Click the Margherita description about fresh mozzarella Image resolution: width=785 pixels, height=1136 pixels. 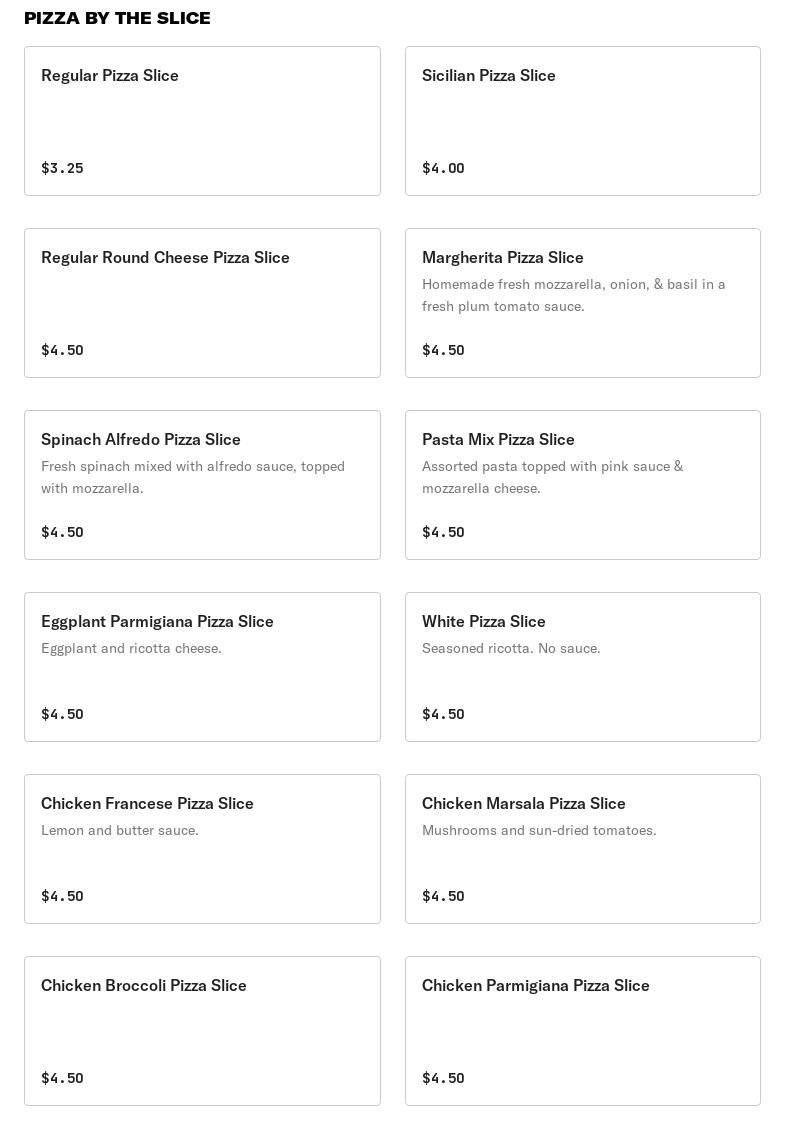[573, 295]
